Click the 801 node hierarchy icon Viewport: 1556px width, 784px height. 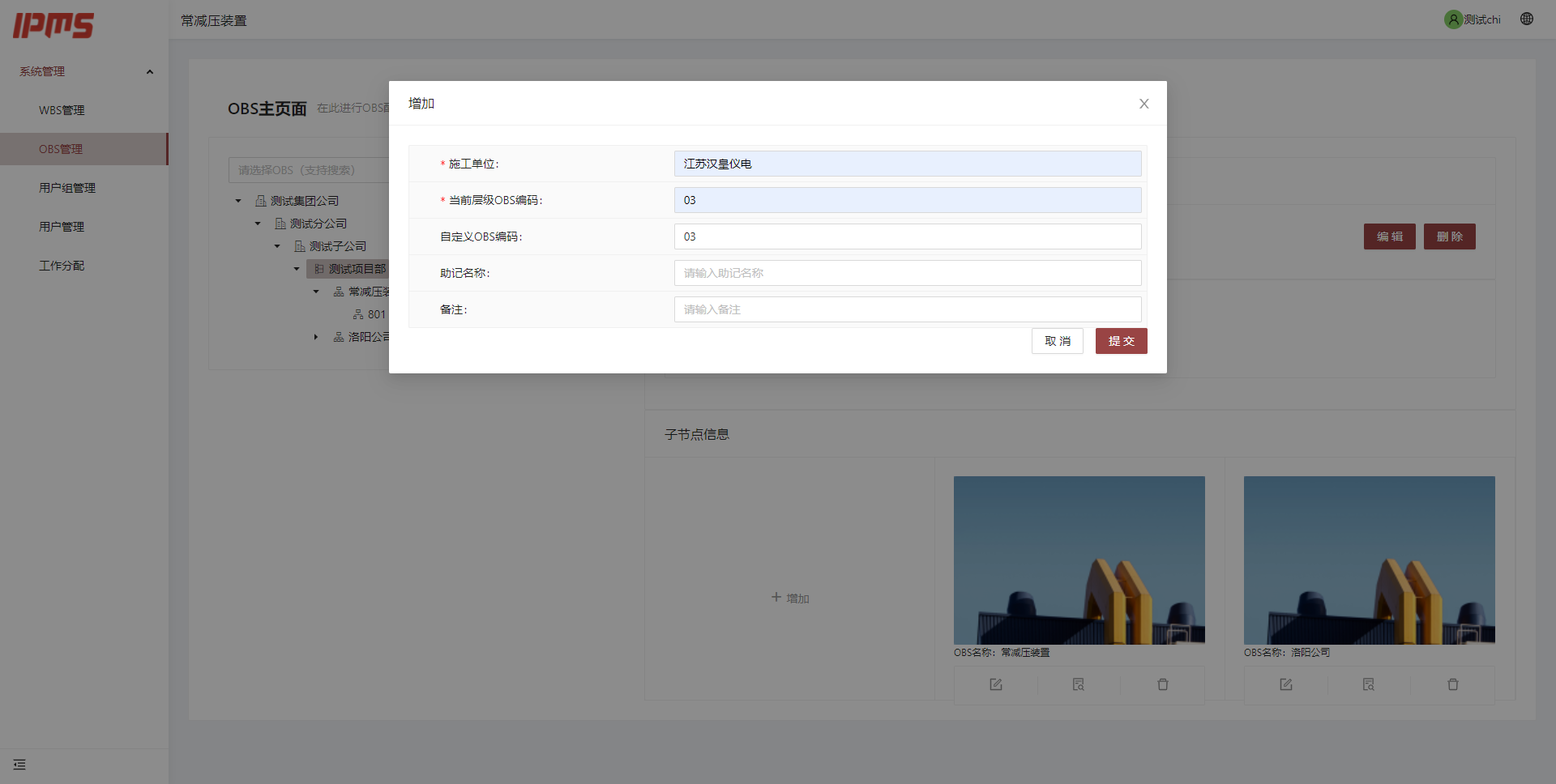click(358, 314)
